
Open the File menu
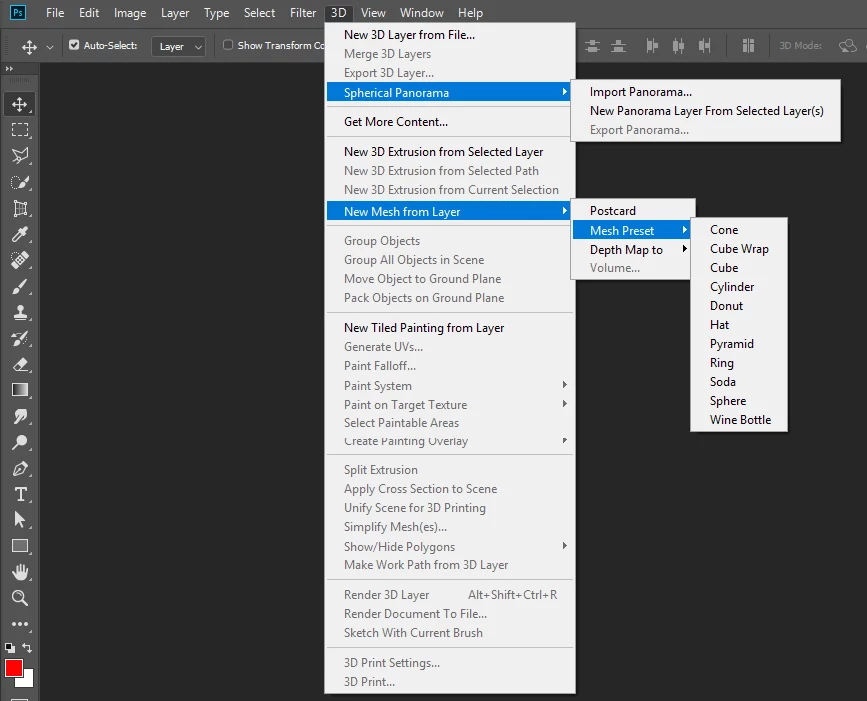click(x=55, y=13)
